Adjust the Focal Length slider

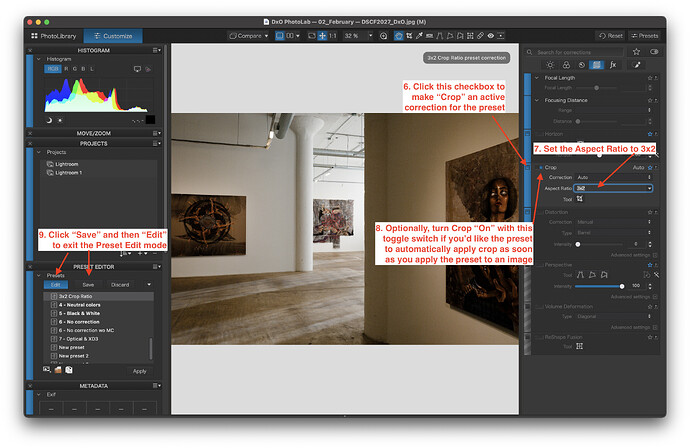tap(596, 88)
